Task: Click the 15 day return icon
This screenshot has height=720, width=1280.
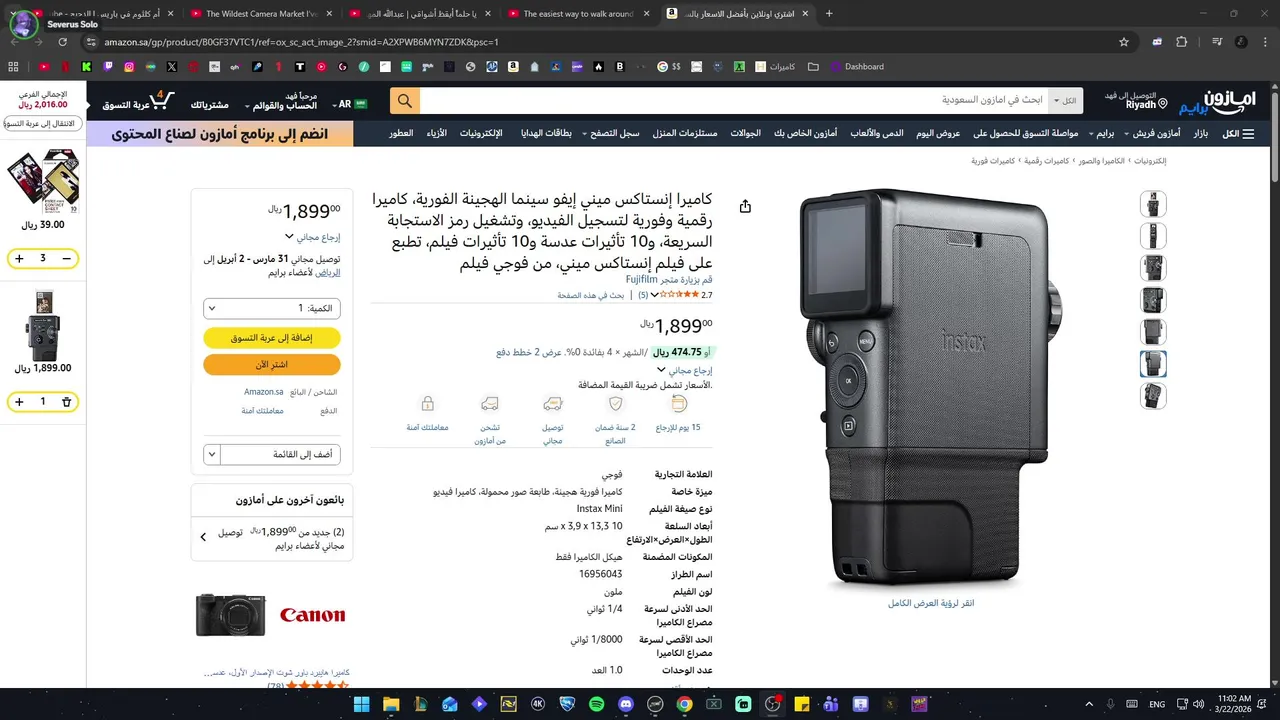Action: click(679, 404)
